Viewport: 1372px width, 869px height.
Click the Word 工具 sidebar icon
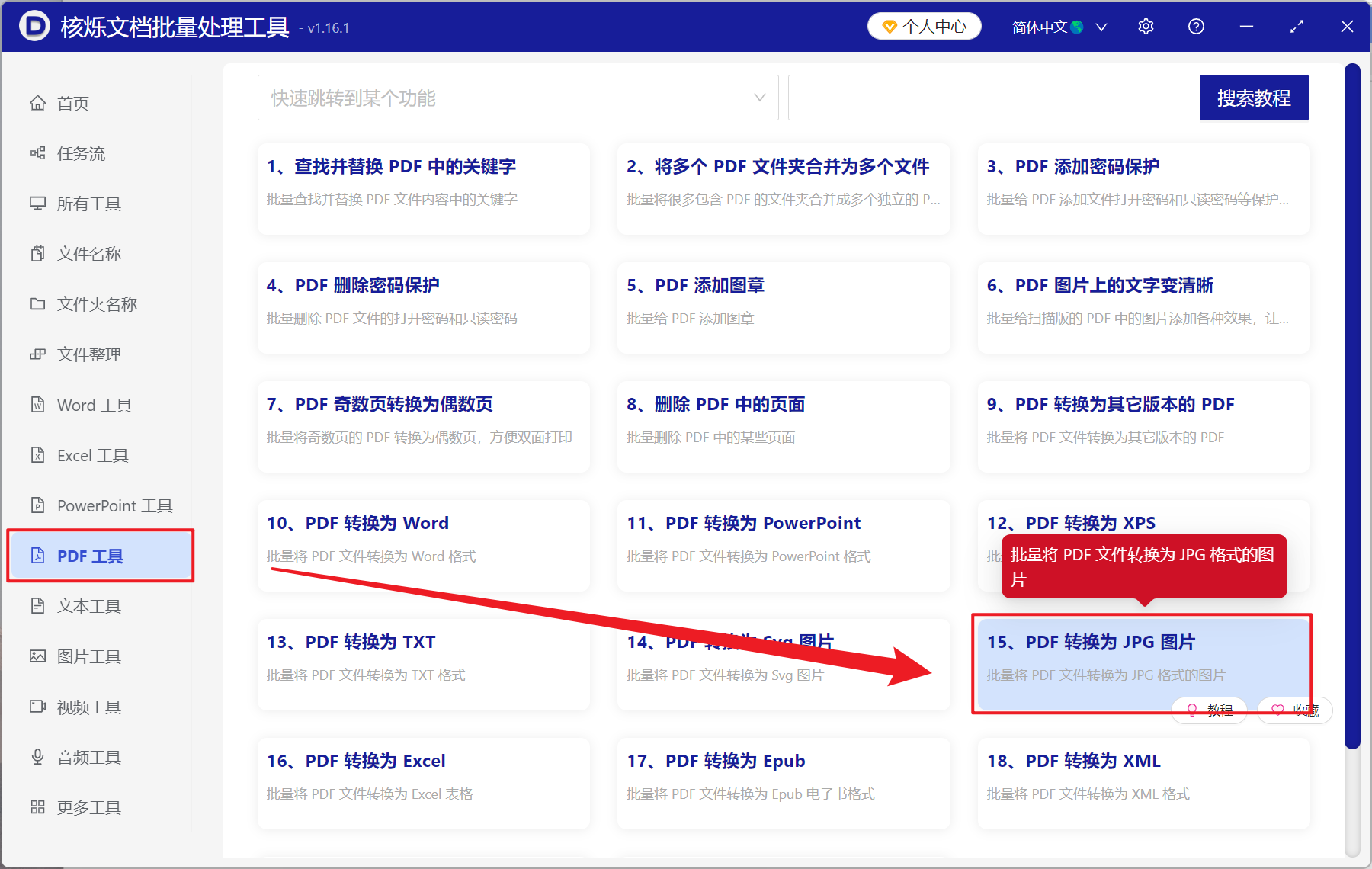click(38, 405)
